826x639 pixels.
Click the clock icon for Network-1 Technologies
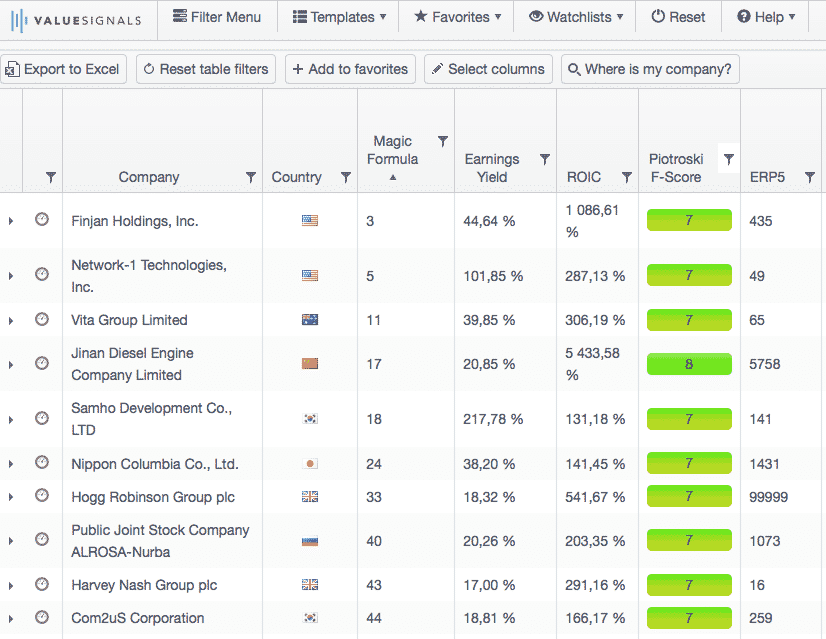pyautogui.click(x=42, y=274)
